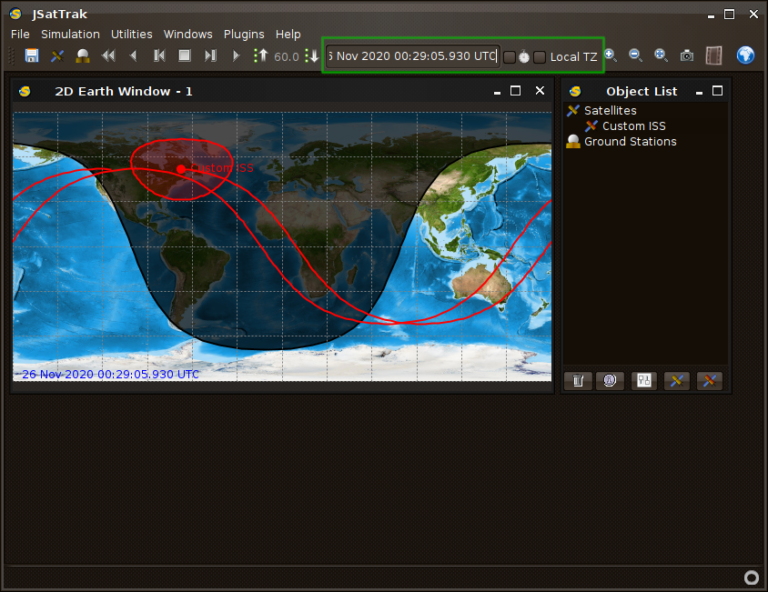This screenshot has width=768, height=592.
Task: Open the Plugins menu
Action: [244, 34]
